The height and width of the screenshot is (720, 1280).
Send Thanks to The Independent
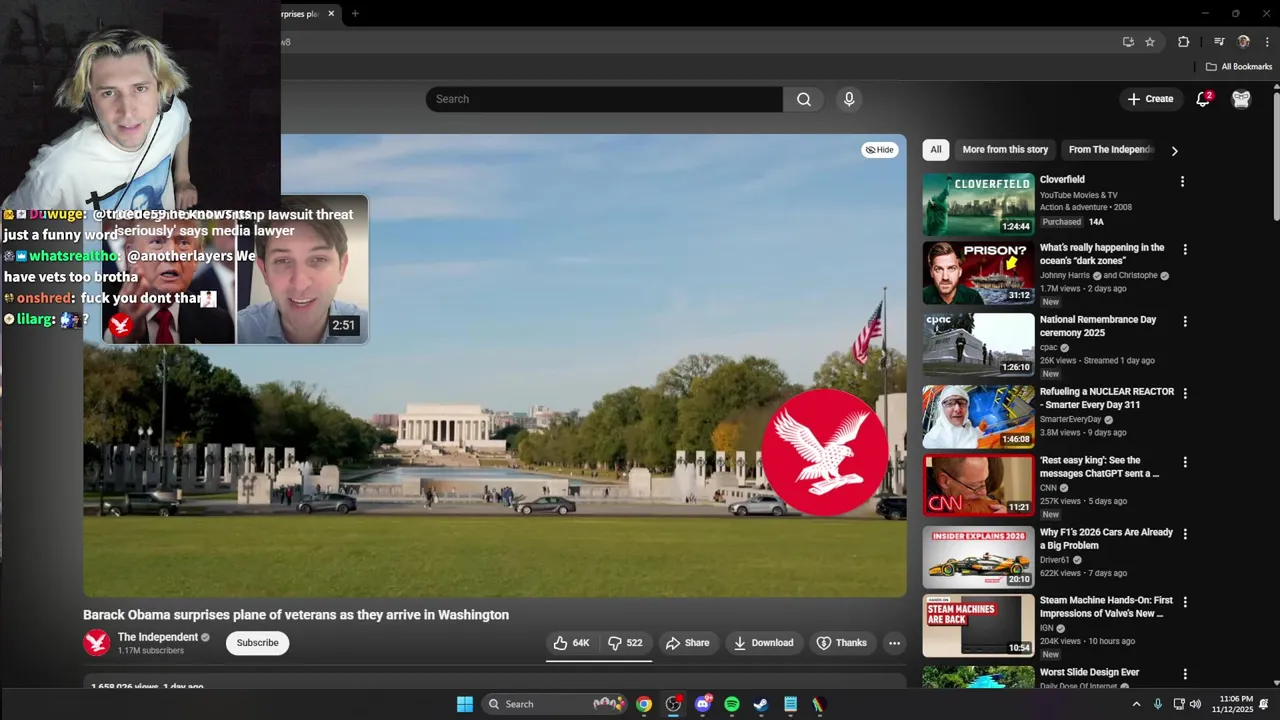click(x=842, y=643)
